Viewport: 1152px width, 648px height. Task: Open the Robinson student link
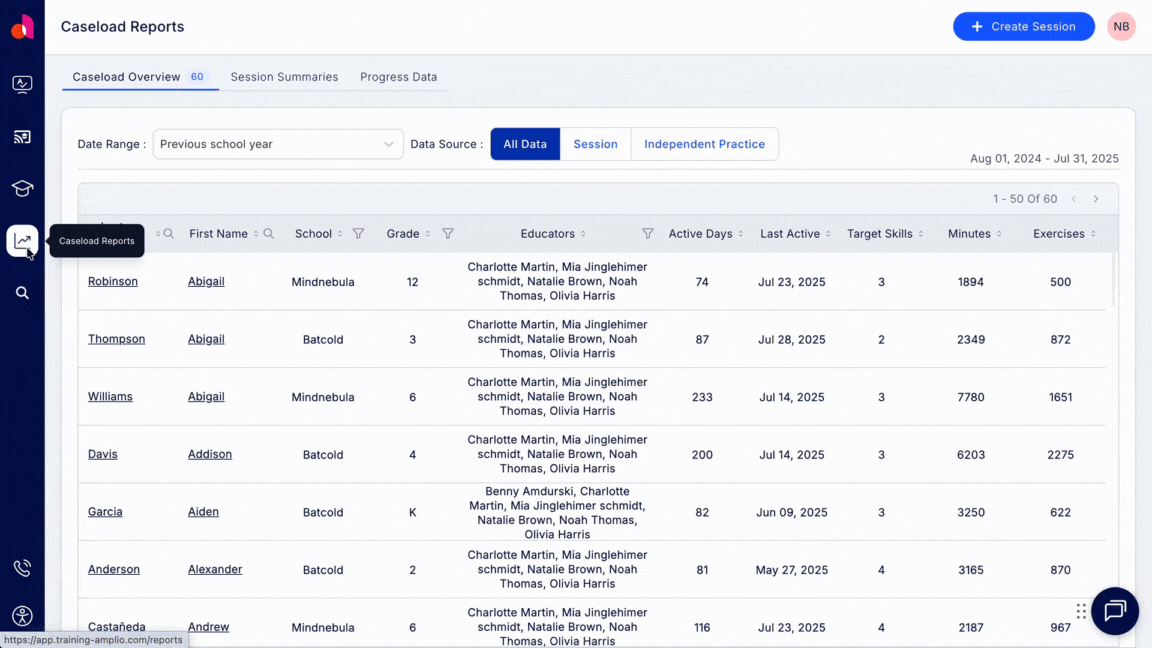[113, 282]
